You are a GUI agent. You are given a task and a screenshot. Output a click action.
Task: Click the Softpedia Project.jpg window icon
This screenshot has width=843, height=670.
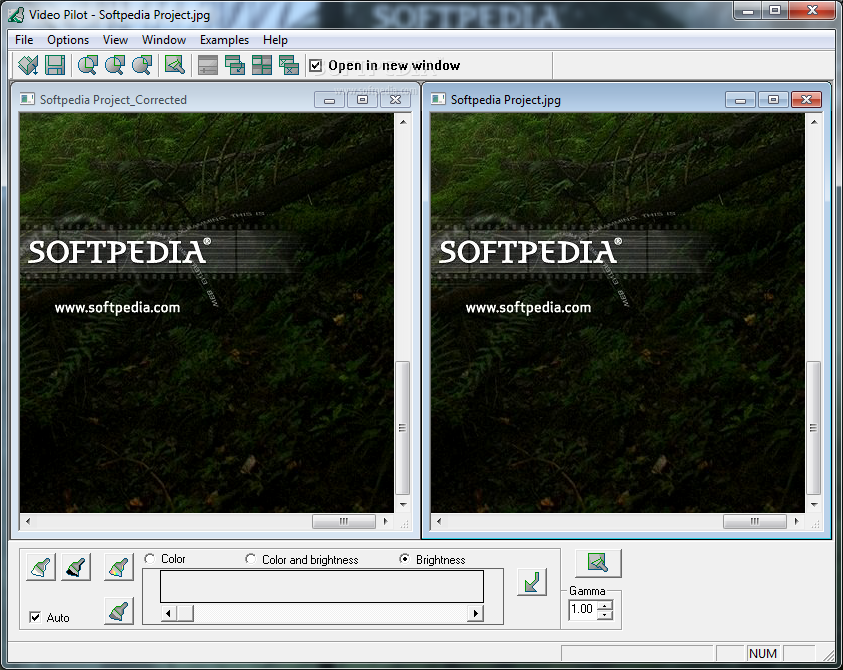point(438,99)
